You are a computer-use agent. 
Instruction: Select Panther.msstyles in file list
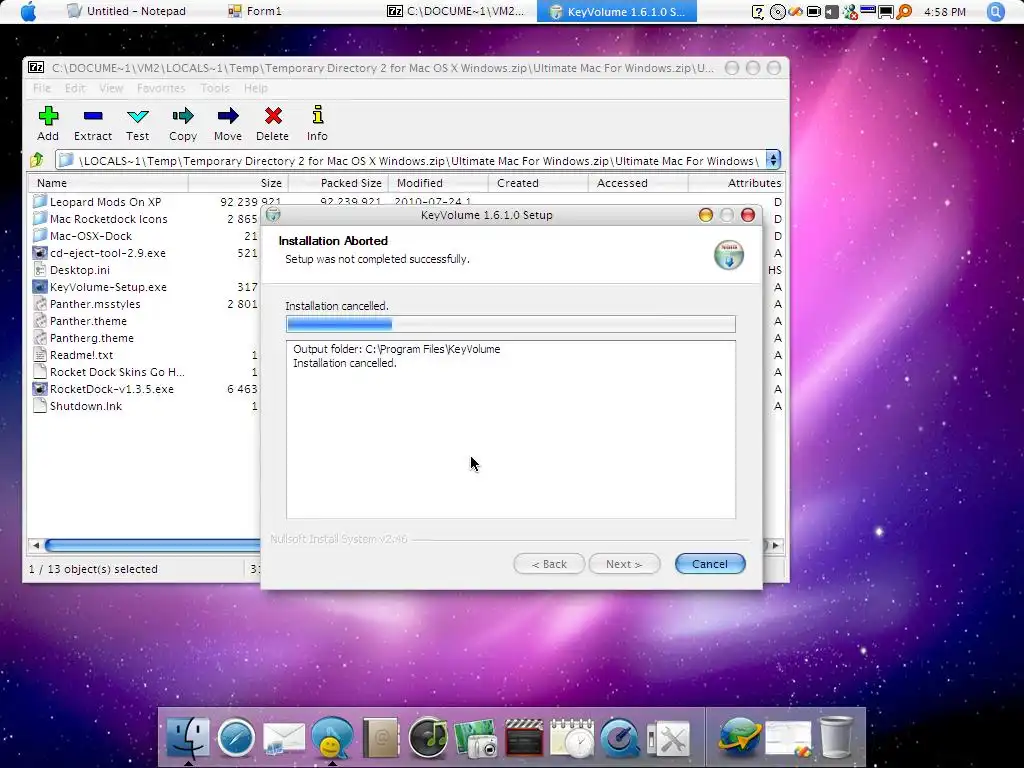(x=95, y=304)
